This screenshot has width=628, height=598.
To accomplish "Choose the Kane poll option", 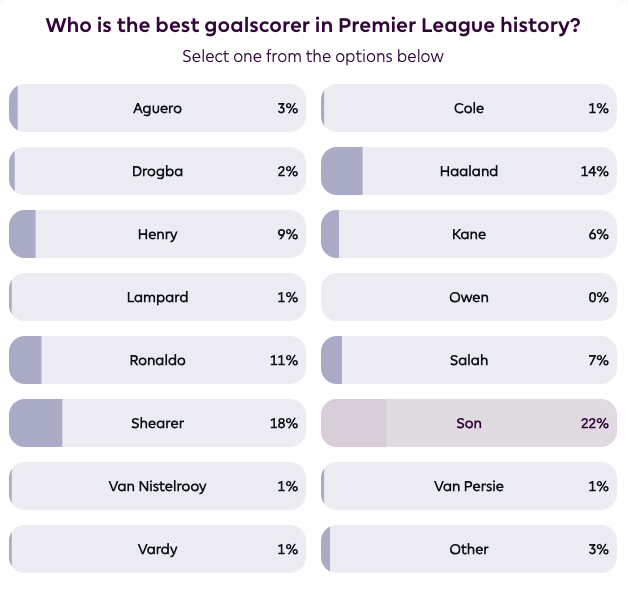I will 468,234.
